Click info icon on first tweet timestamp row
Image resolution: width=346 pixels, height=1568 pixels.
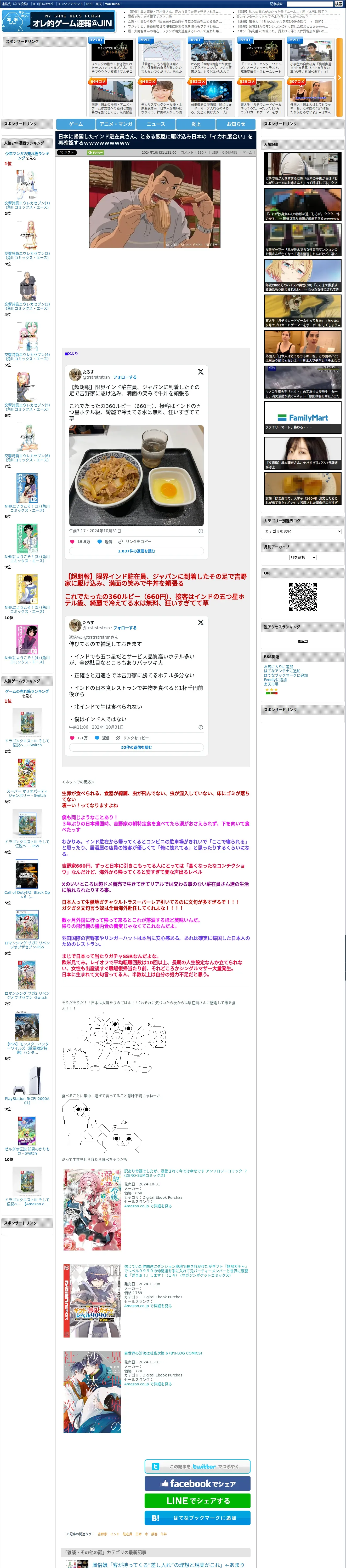pos(201,531)
